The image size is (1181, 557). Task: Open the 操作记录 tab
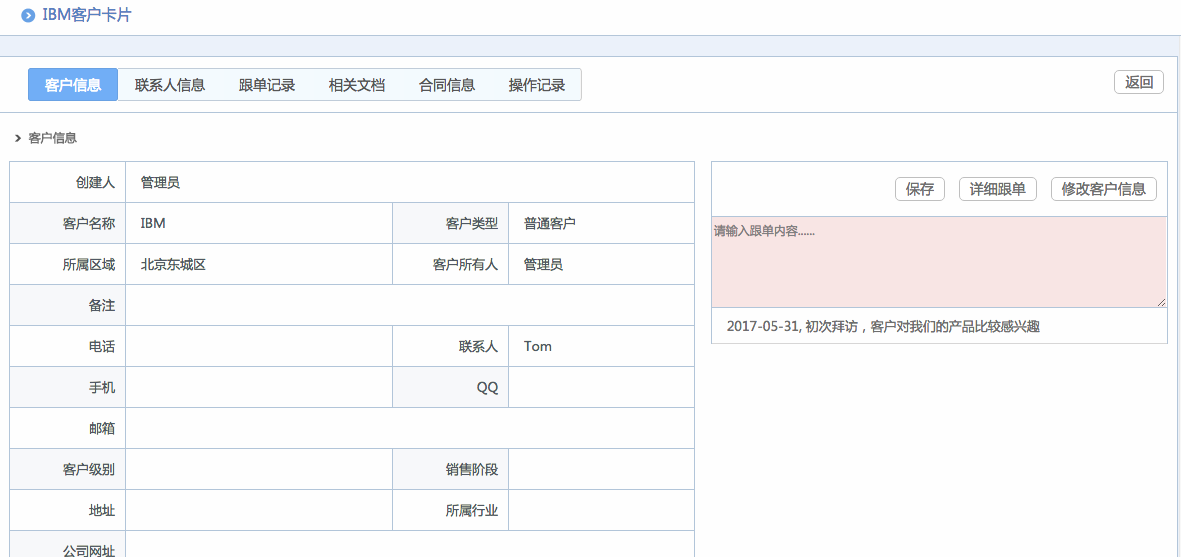(537, 85)
